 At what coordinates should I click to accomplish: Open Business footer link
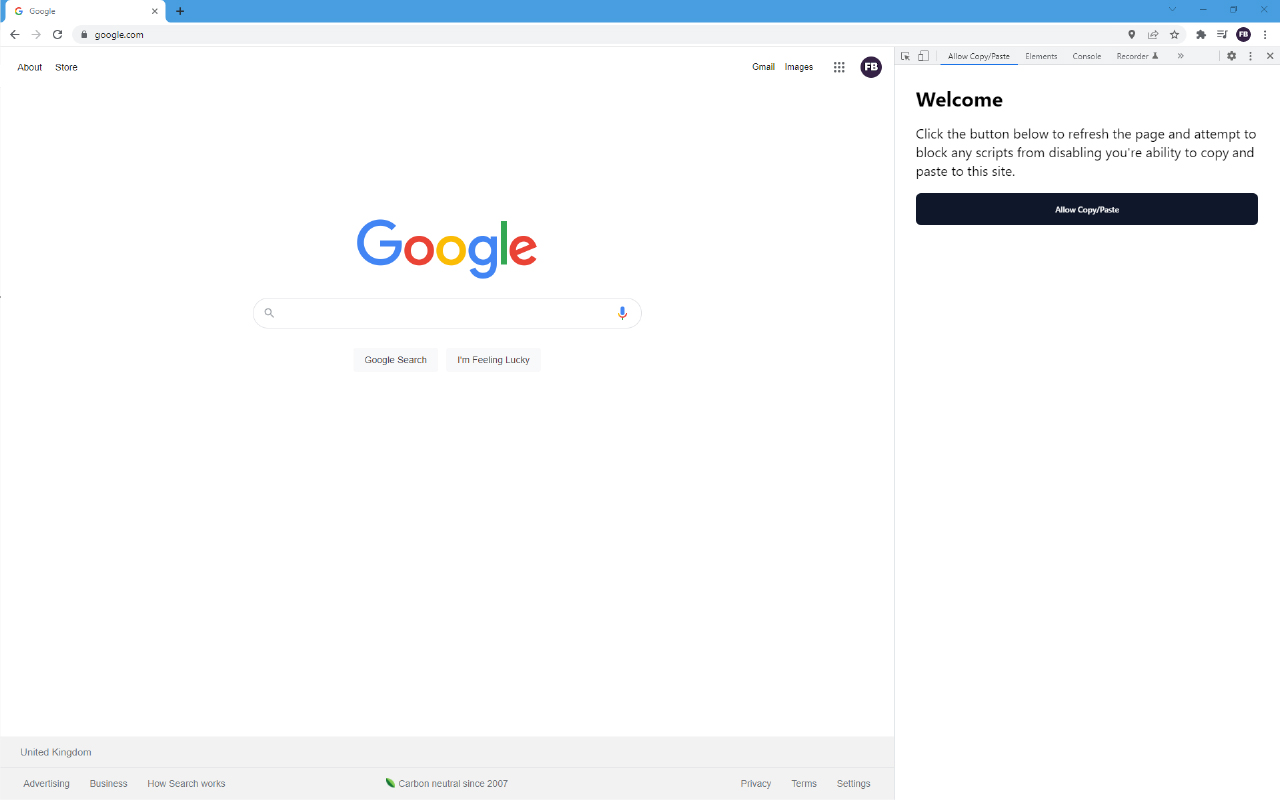[109, 784]
